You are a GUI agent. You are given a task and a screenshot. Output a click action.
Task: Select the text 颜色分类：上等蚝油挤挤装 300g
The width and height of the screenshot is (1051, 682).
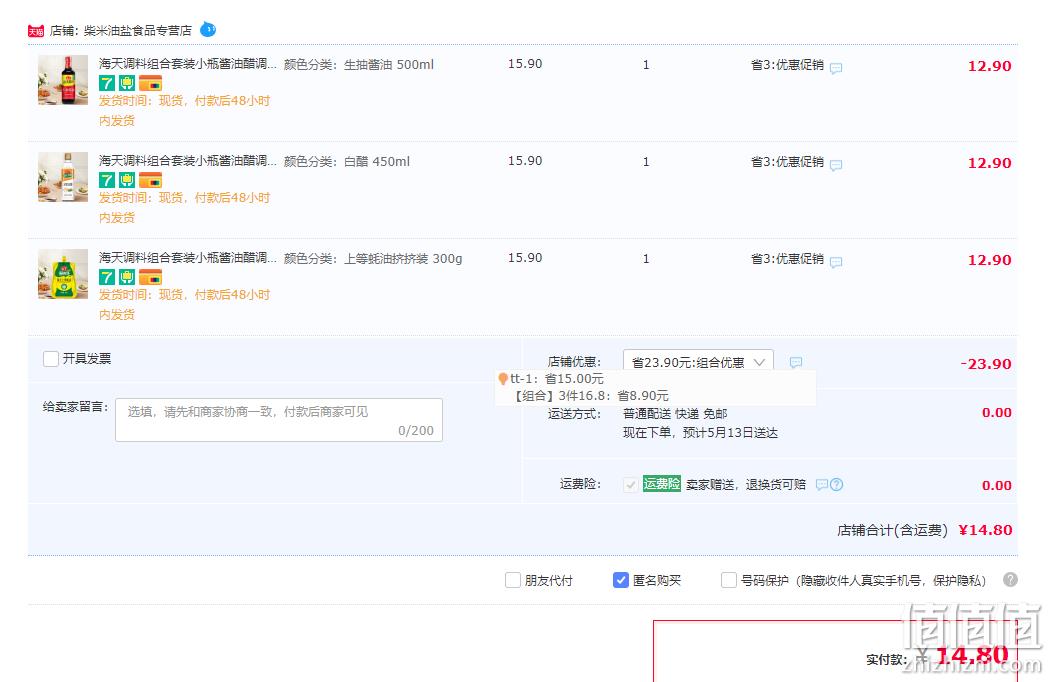pyautogui.click(x=373, y=259)
